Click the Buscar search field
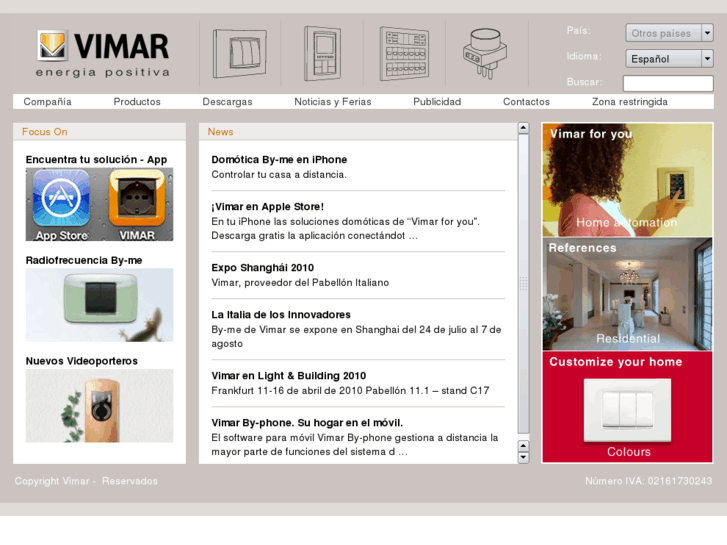This screenshot has width=727, height=545. pos(668,83)
